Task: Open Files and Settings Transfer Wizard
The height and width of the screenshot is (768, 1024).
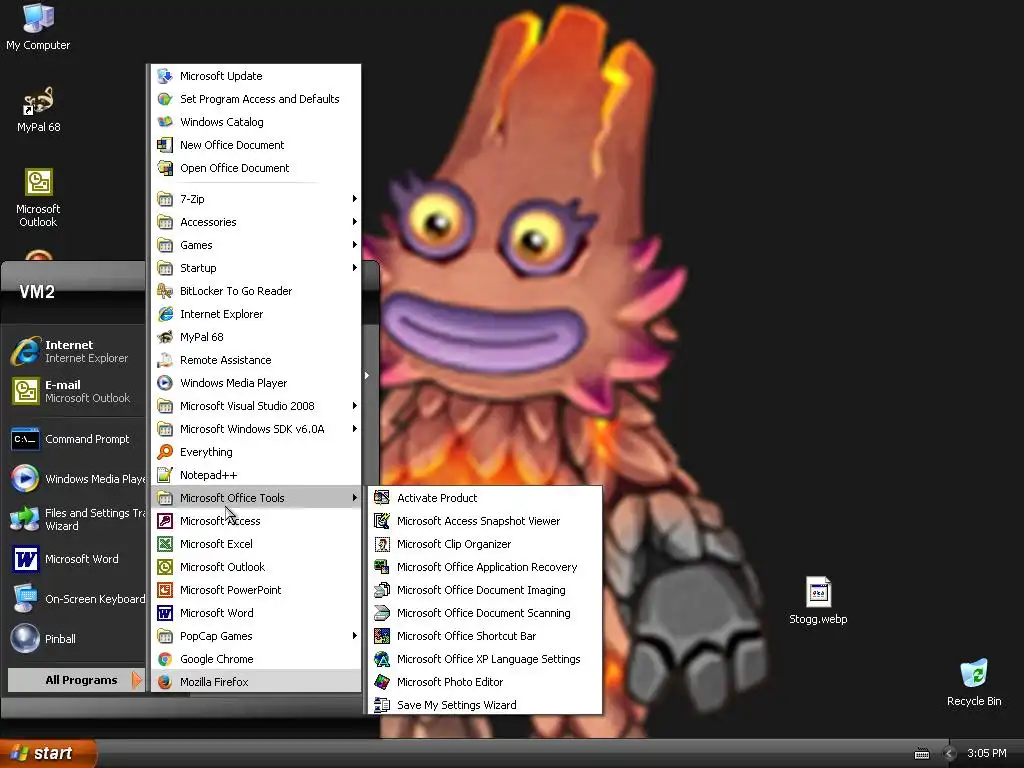Action: click(75, 519)
